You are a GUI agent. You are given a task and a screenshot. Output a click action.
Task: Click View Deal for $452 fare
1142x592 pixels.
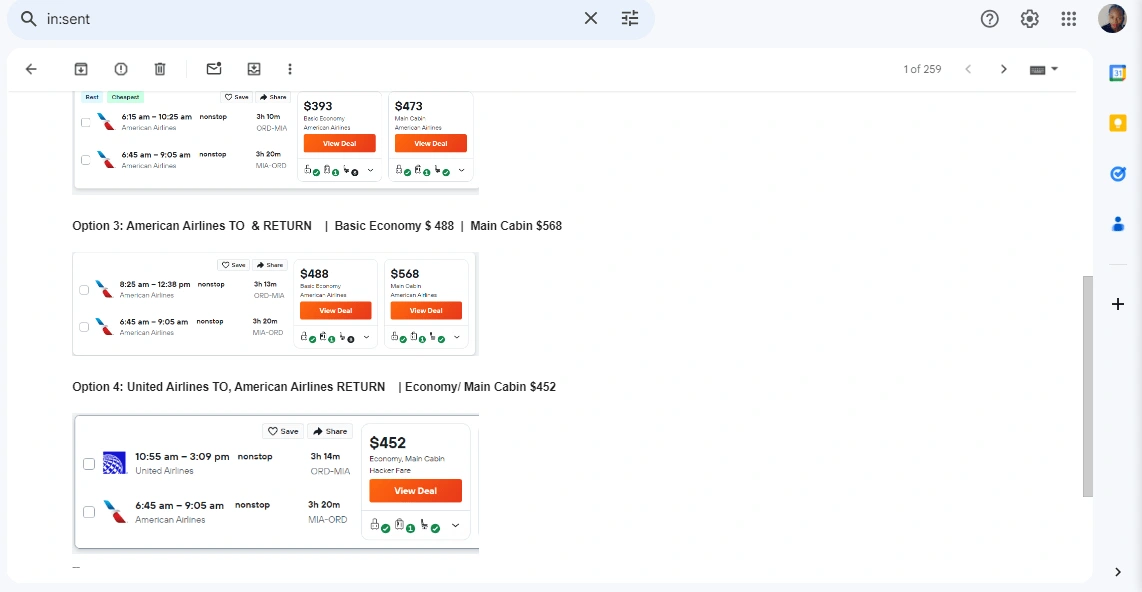[x=415, y=491]
